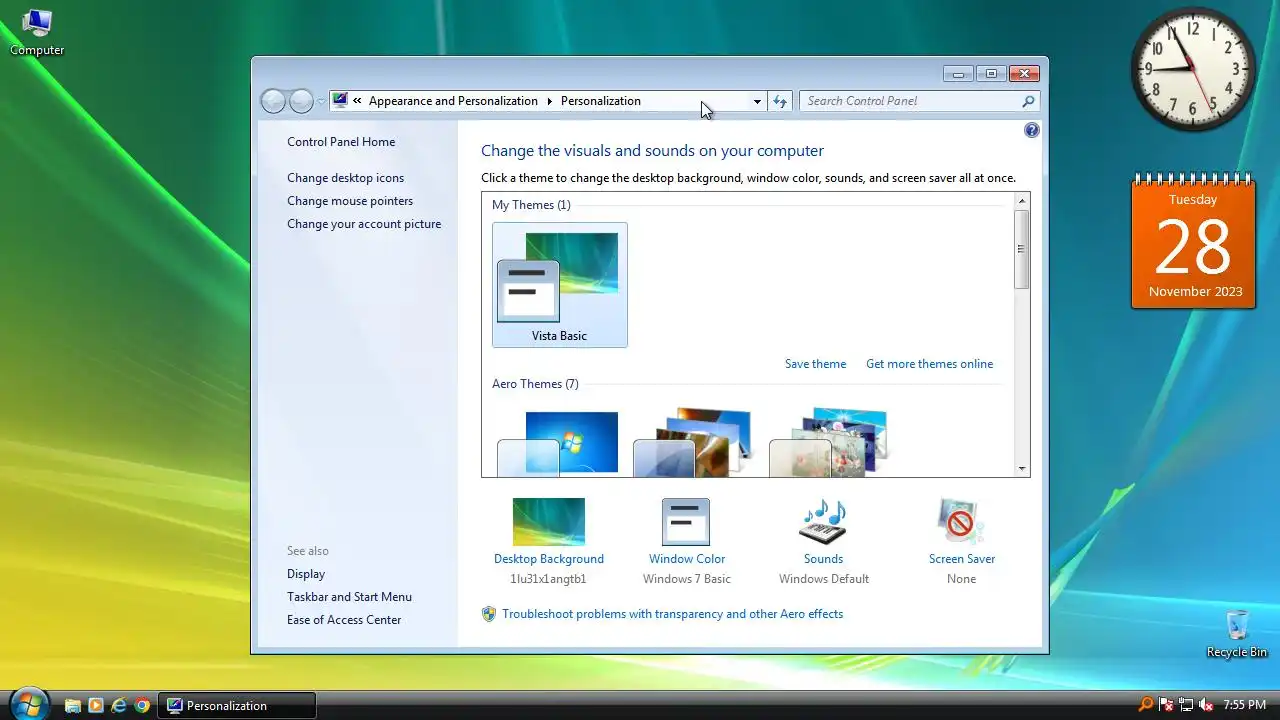1280x720 pixels.
Task: Open Change mouse pointers link
Action: [350, 201]
